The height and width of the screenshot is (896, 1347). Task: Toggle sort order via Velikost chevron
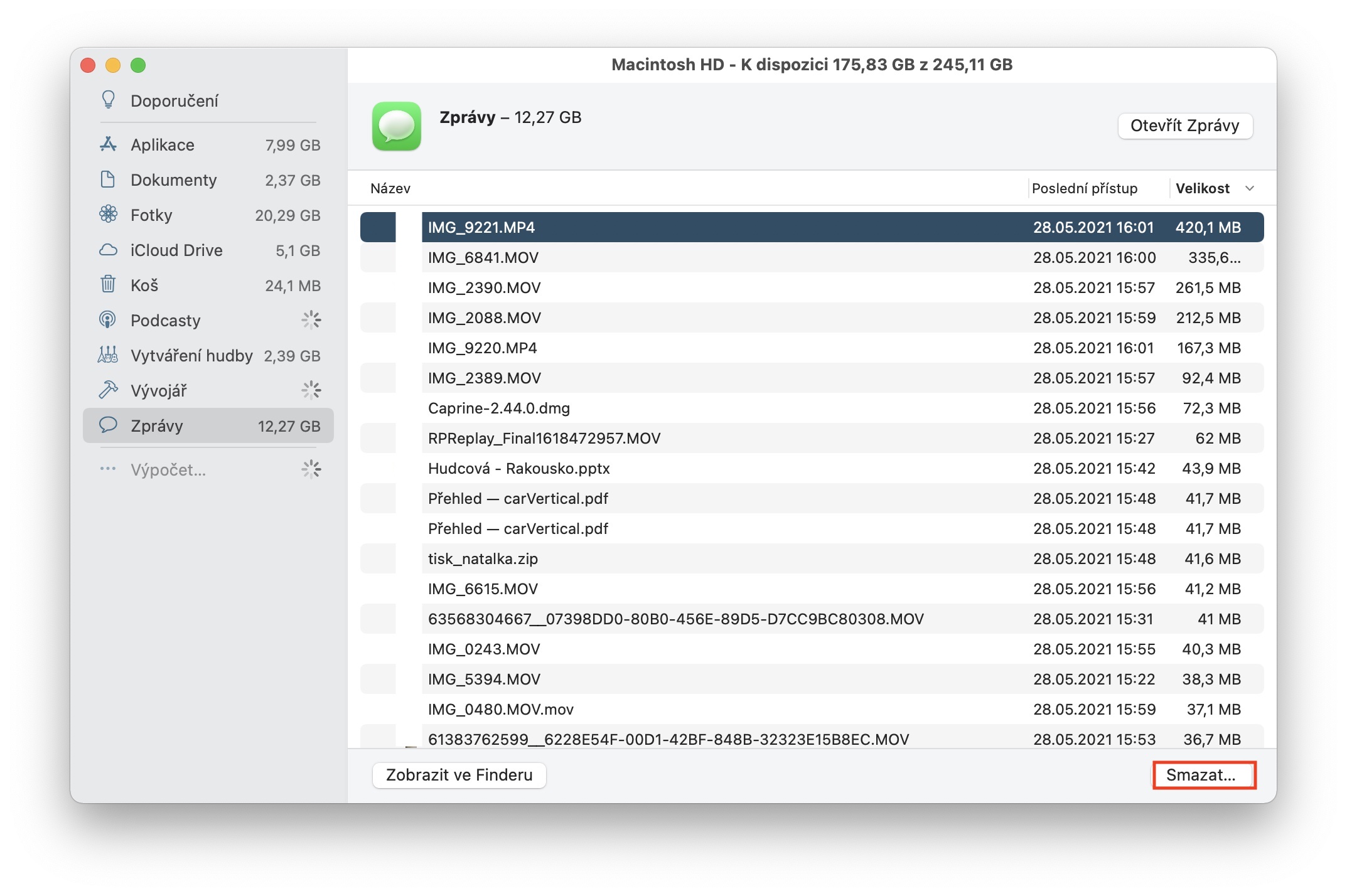[1249, 188]
